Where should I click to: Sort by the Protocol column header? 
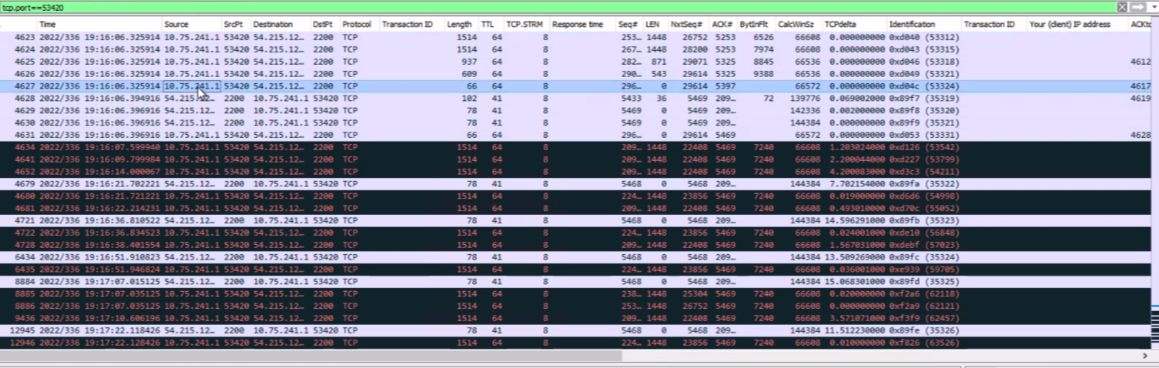(x=359, y=24)
